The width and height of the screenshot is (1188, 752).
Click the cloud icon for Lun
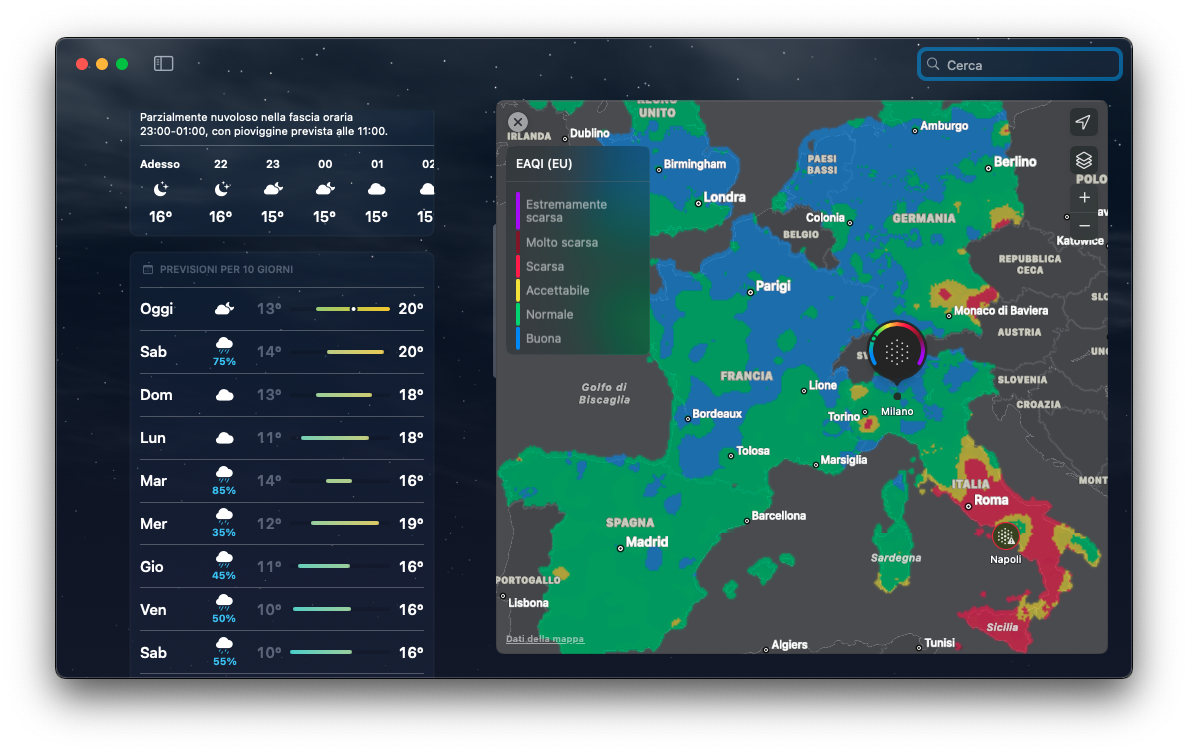(224, 438)
